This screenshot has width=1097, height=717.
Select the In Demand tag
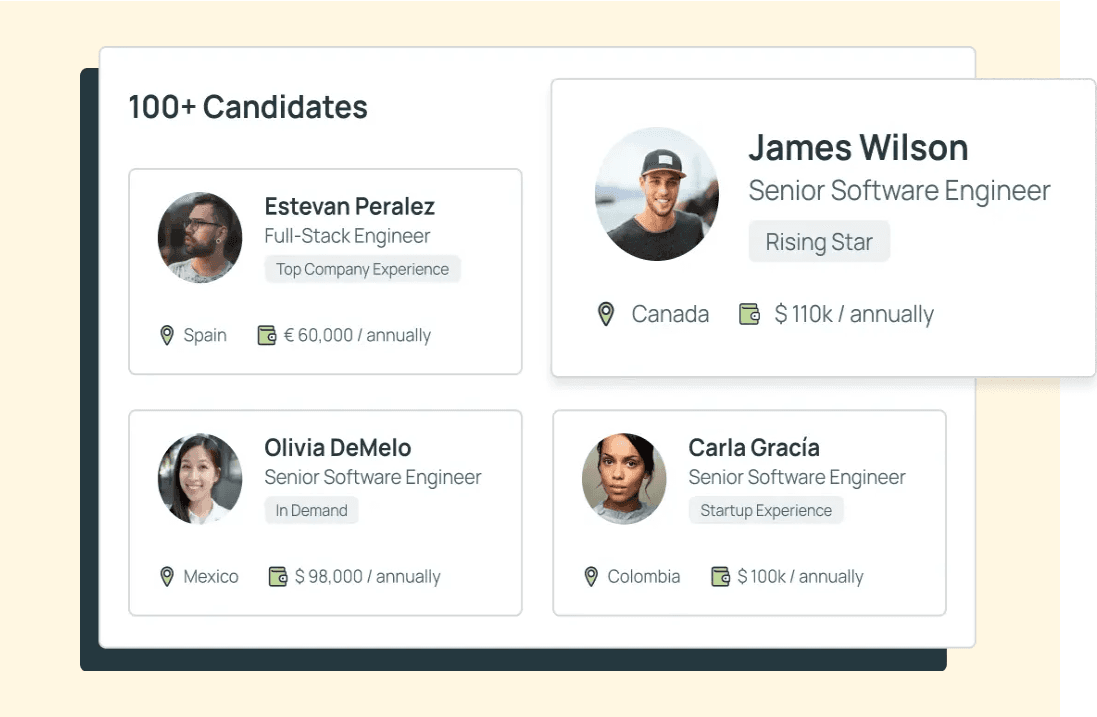click(x=311, y=510)
